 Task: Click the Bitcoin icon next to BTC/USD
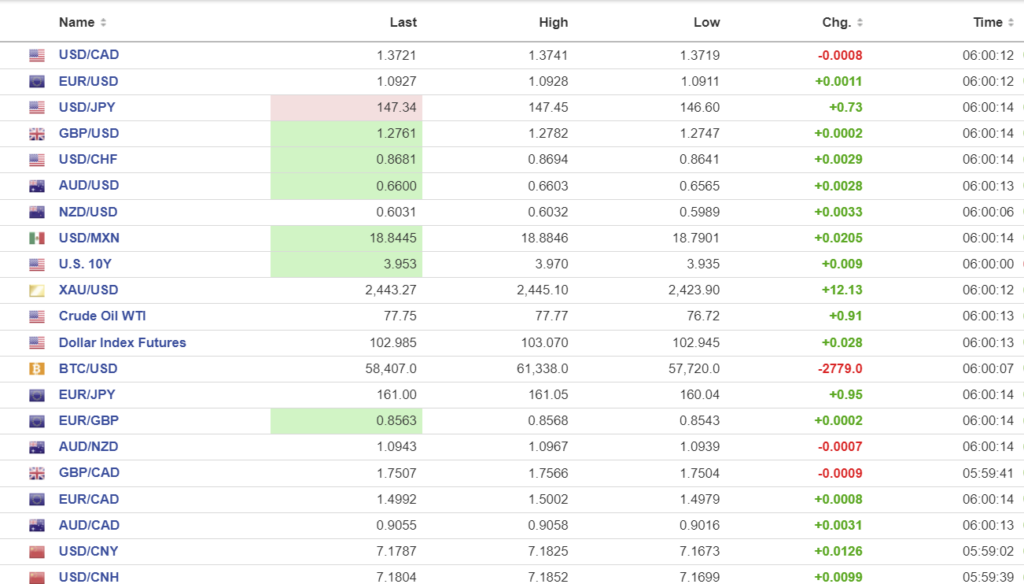(37, 369)
